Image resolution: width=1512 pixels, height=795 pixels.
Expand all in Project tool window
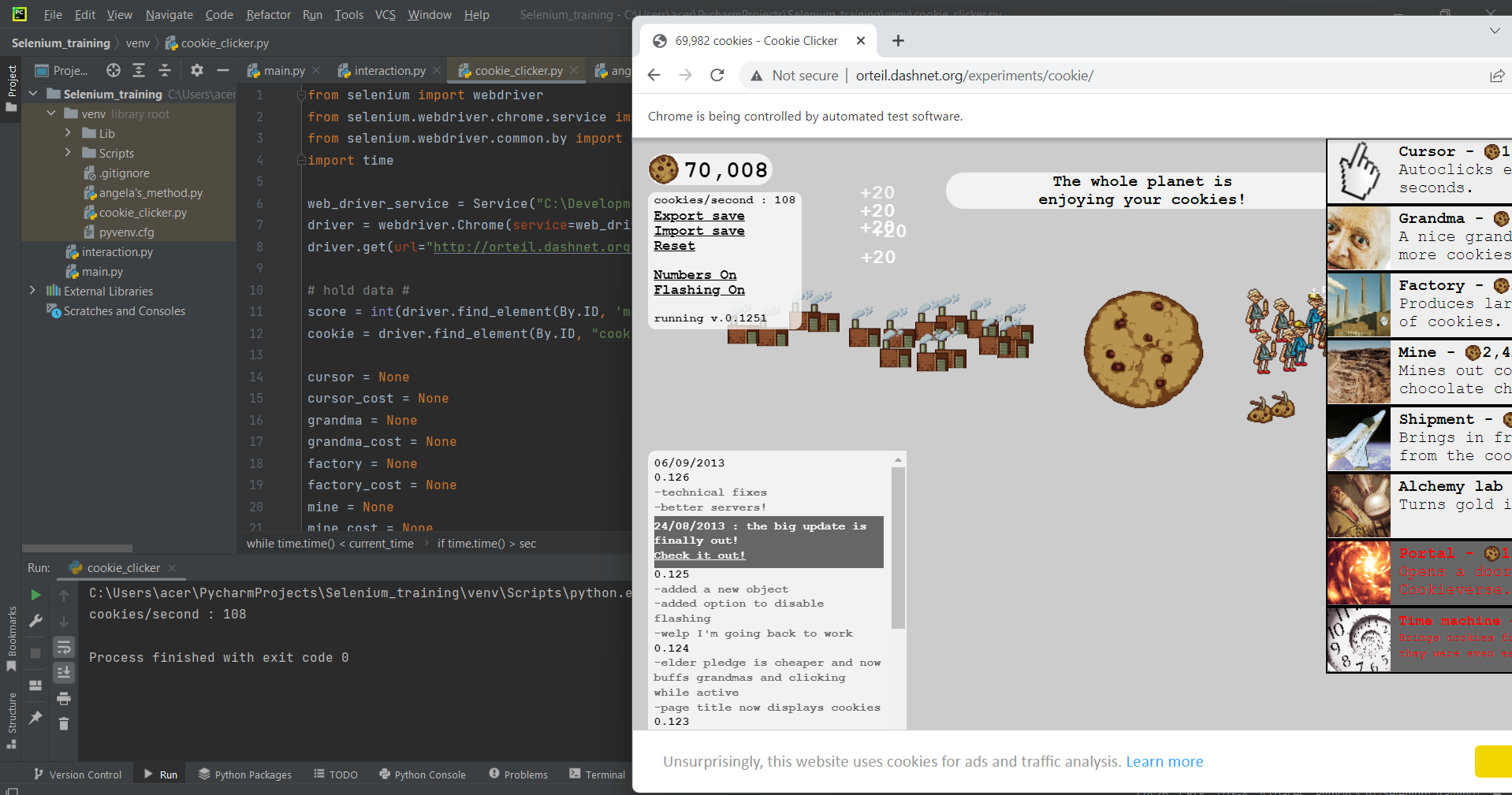tap(139, 70)
